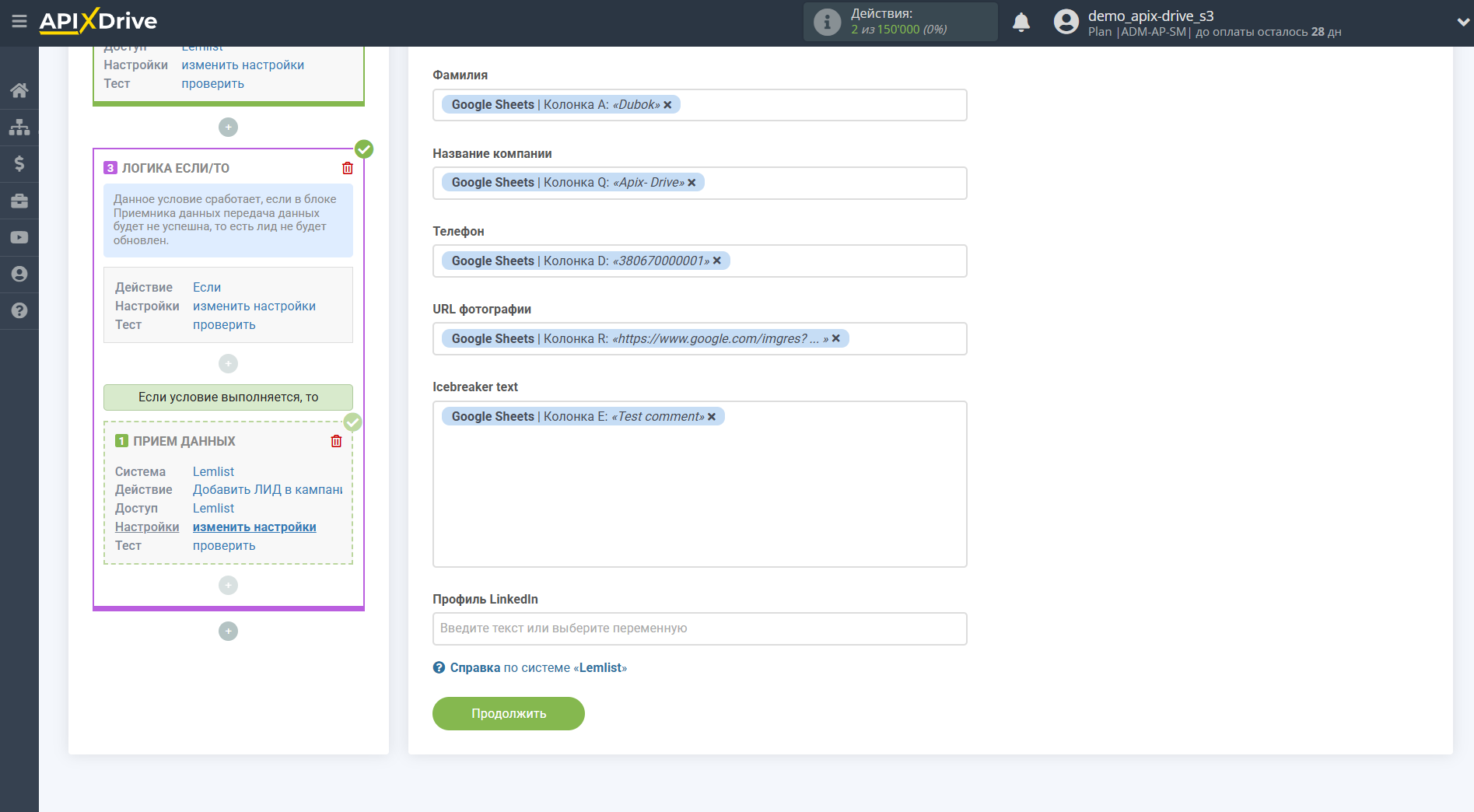This screenshot has height=812, width=1474.
Task: Click изменить настройки in ПРИЕМ ДАННЫХ block
Action: [x=254, y=527]
